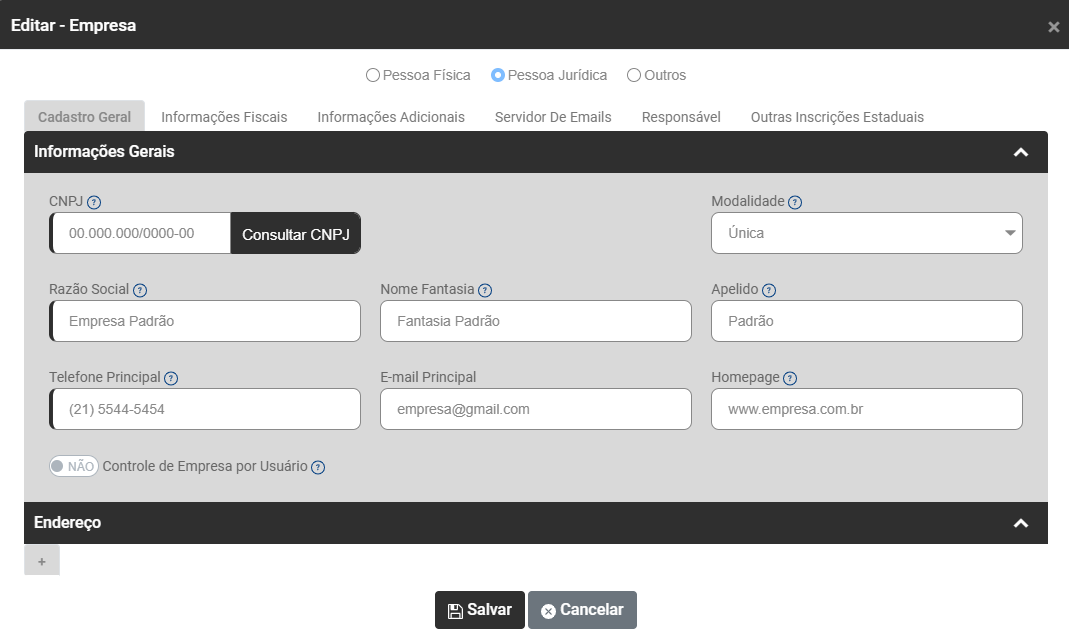Focus the Telefone Principal field
Viewport: 1069px width, 631px height.
(205, 409)
